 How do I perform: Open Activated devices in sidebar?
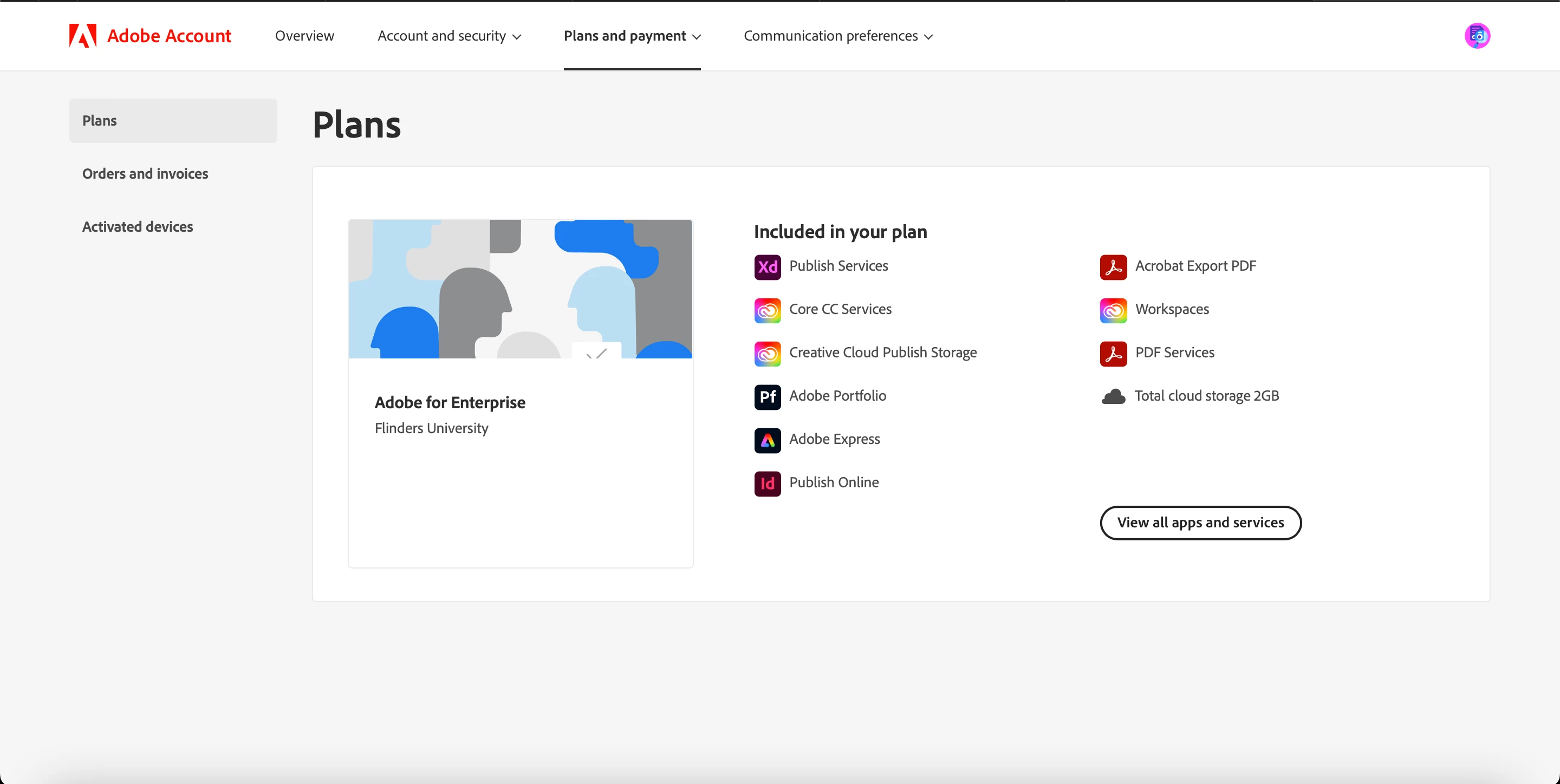[x=138, y=226]
